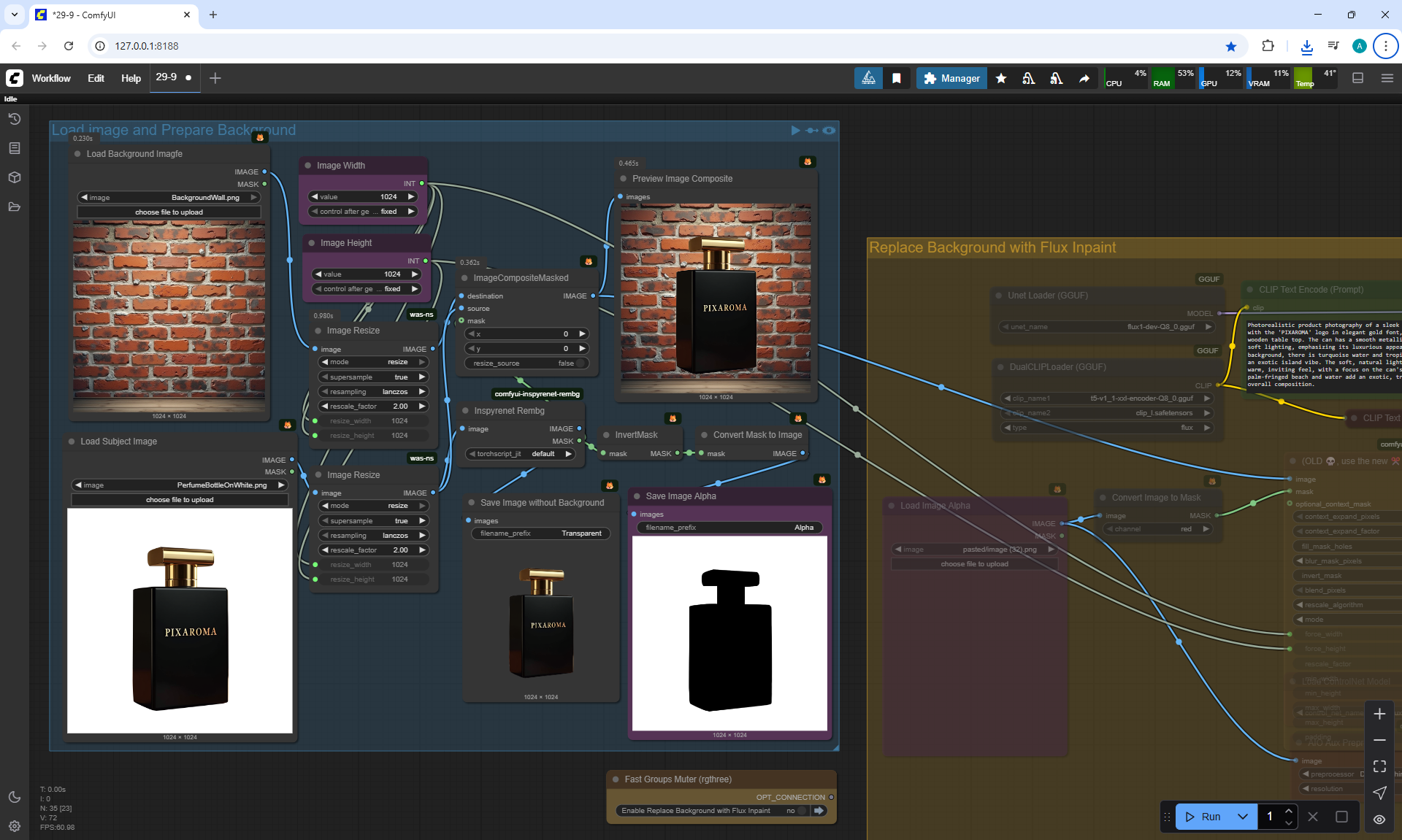The image size is (1402, 840).
Task: Open the node library cube icon
Action: [x=14, y=177]
